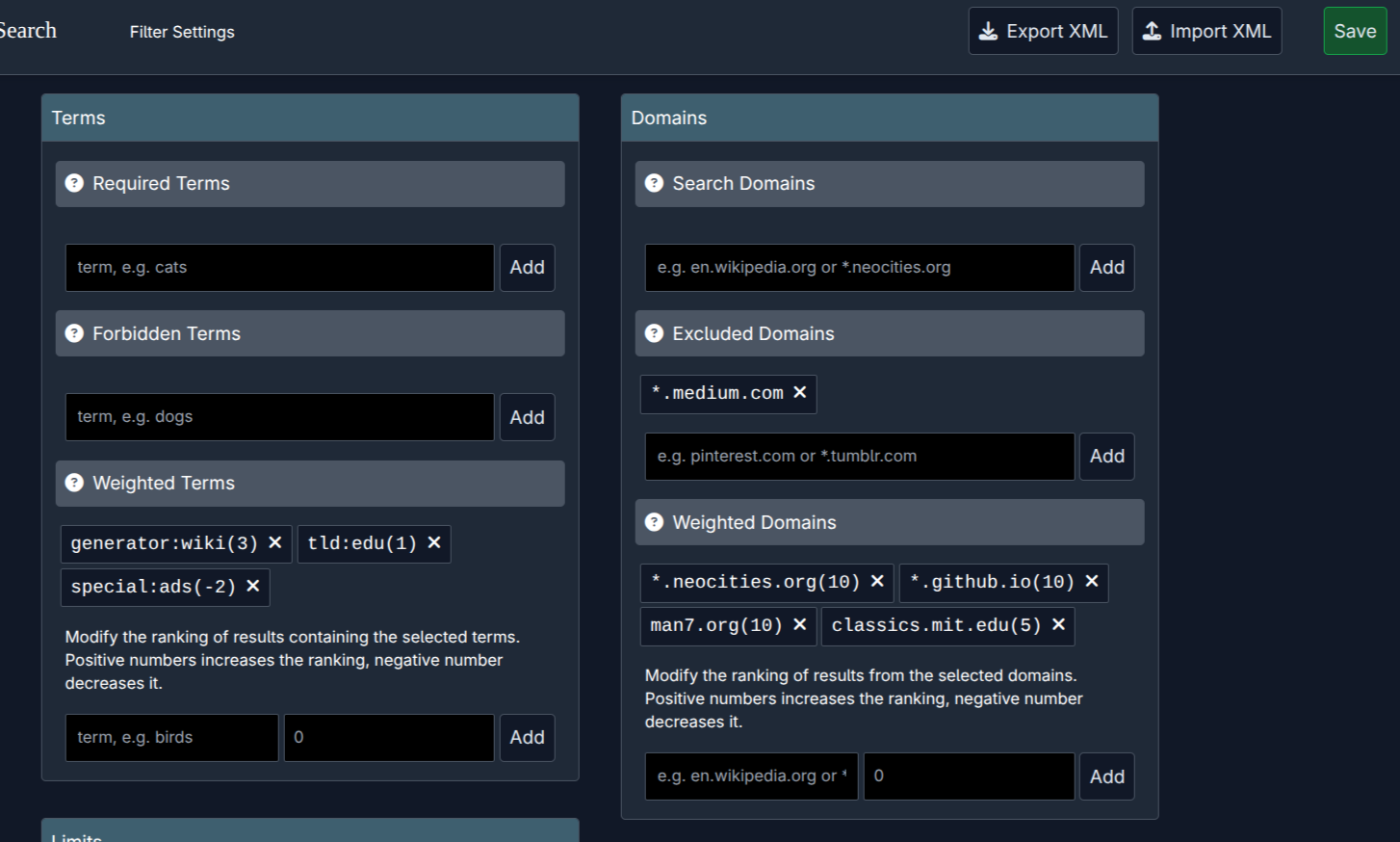Remove *.neocities.org(10) from weighted domains

877,581
